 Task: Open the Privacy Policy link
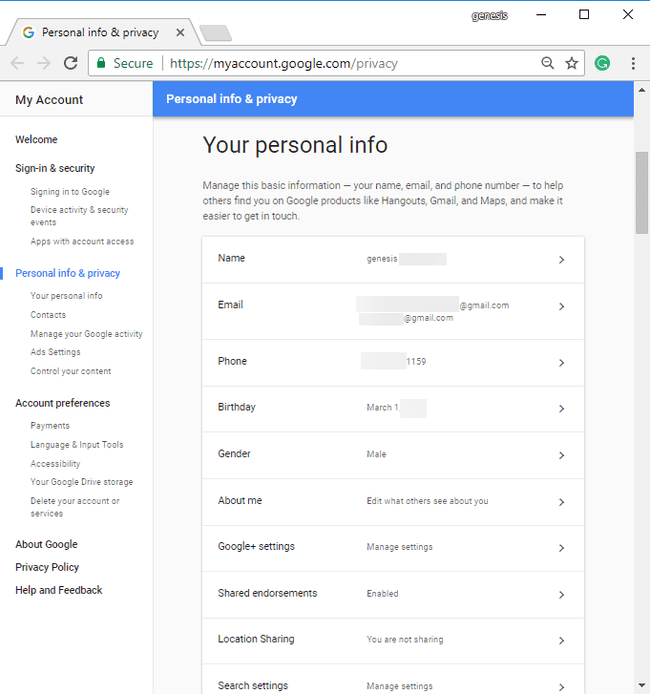(x=47, y=567)
